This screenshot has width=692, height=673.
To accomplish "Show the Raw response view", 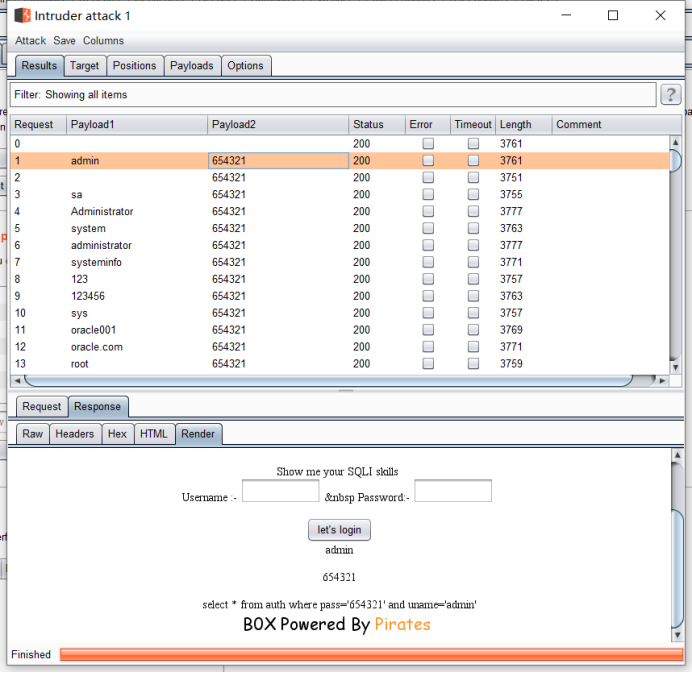I will click(33, 434).
